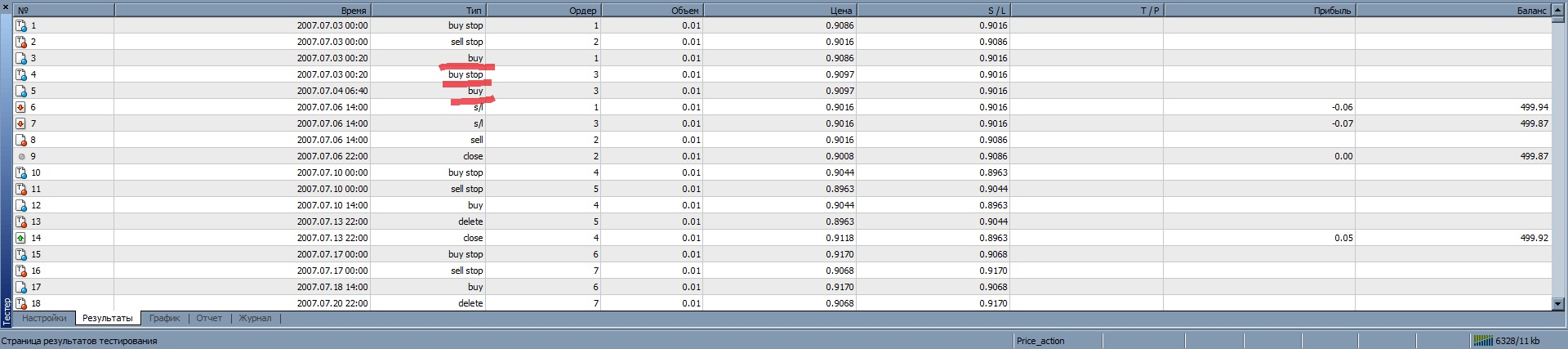Click time 2007.07.20 22:00 in row 18
The height and width of the screenshot is (349, 1568).
point(332,303)
